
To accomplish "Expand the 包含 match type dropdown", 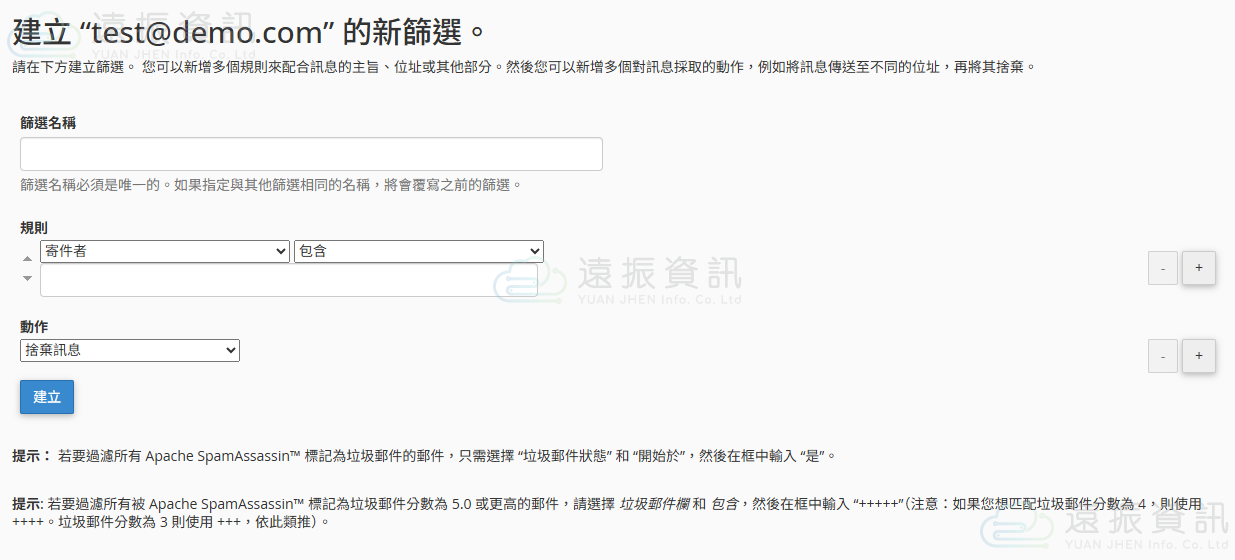I will click(x=418, y=252).
